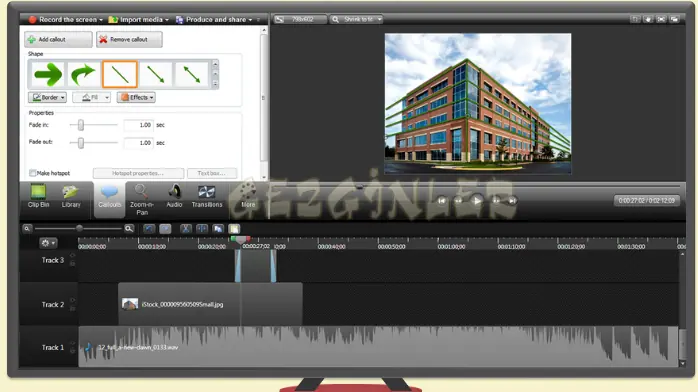Play the preview video
The width and height of the screenshot is (698, 392).
[477, 201]
